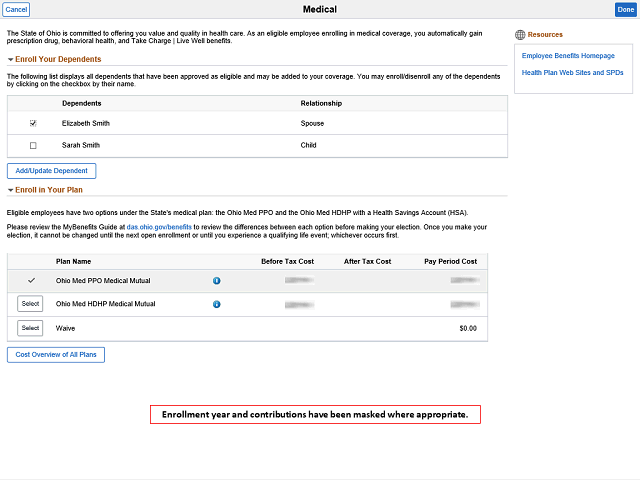Open info icon for Ohio Med HDHP plan

pyautogui.click(x=216, y=304)
